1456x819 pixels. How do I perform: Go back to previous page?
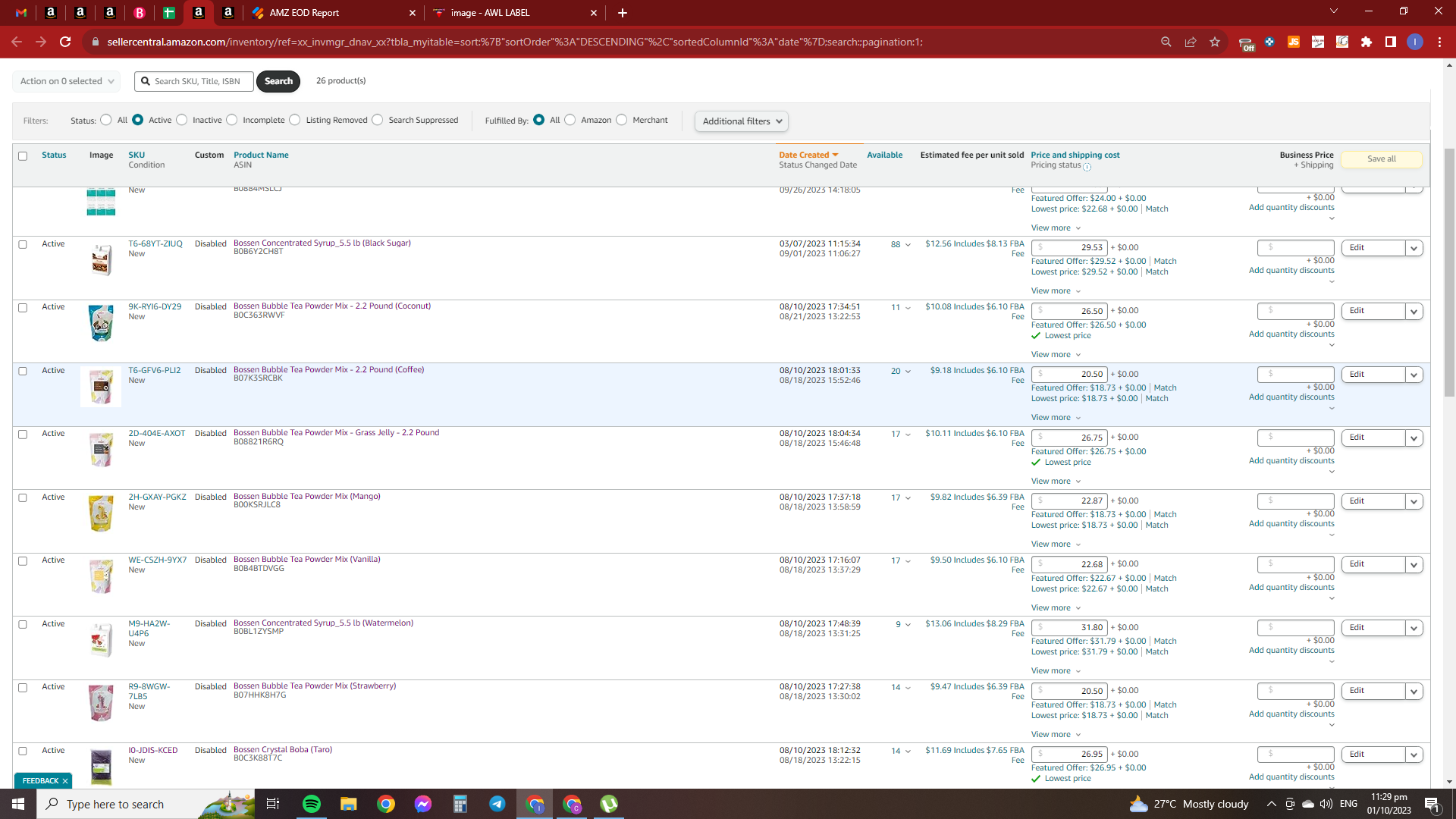(17, 42)
